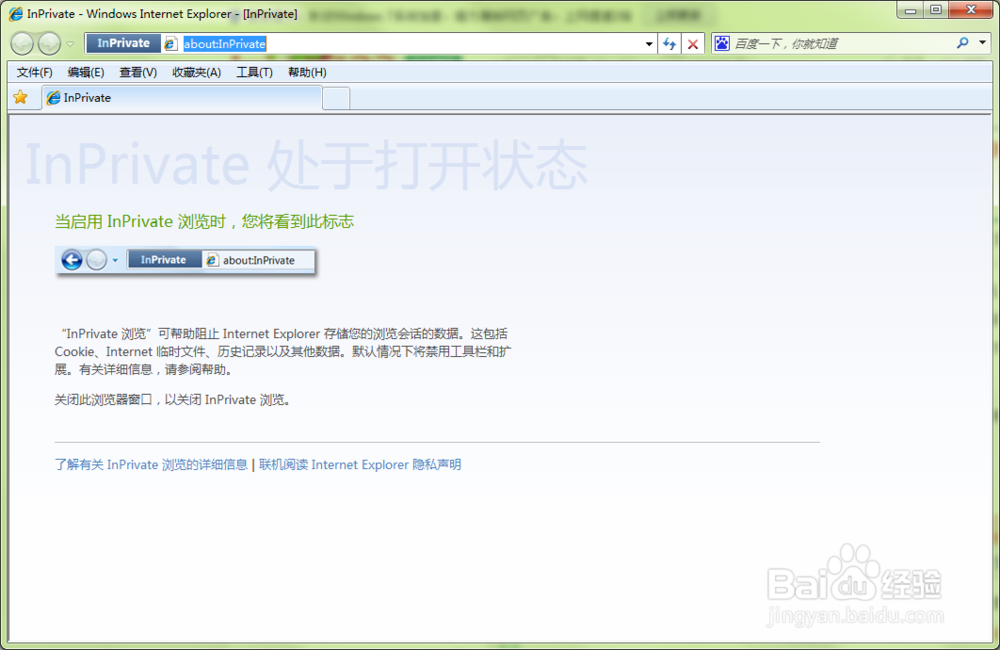Select the InPrivate tab
This screenshot has height=650, width=1000.
coord(182,98)
